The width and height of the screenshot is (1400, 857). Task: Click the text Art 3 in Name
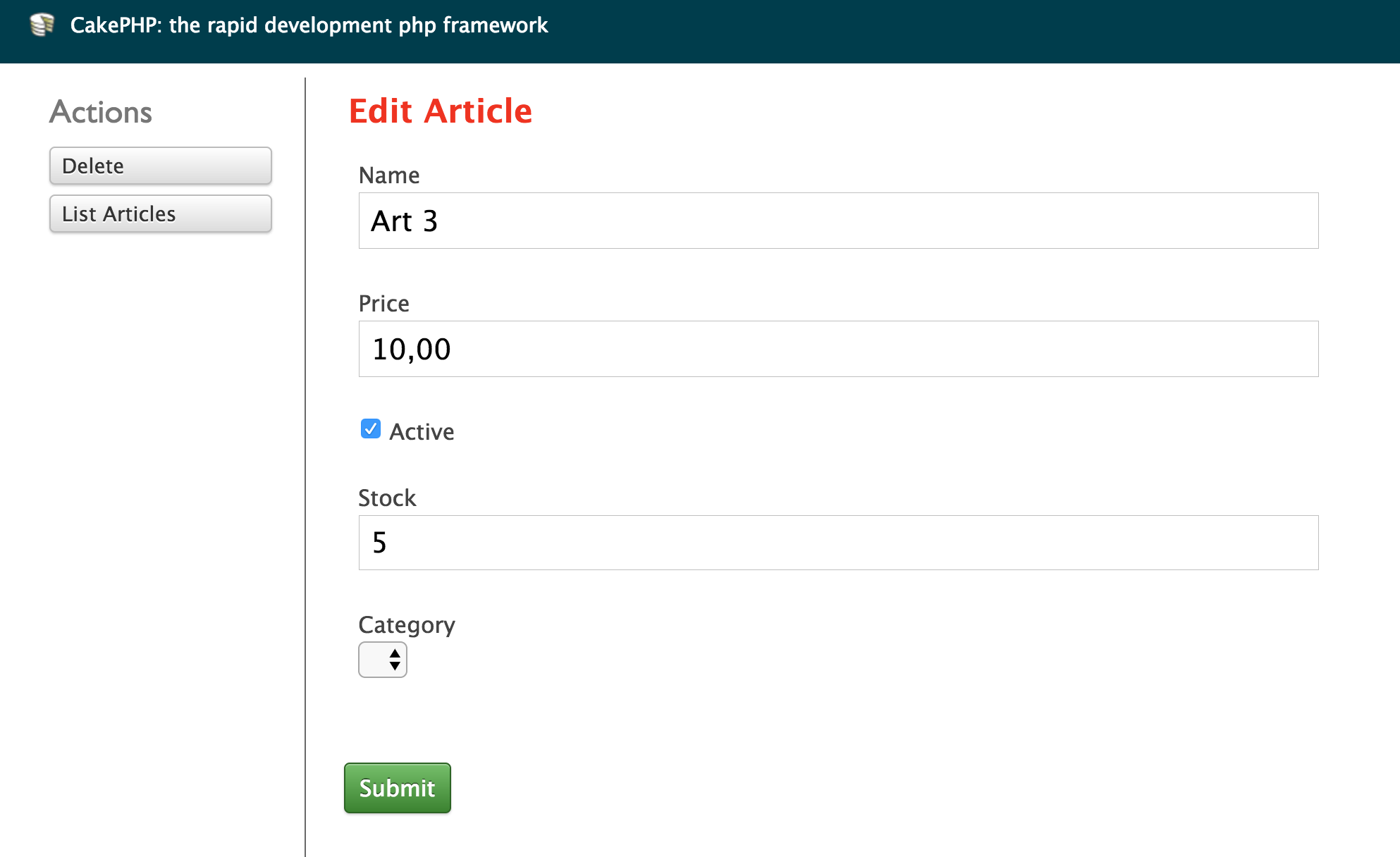click(x=405, y=221)
